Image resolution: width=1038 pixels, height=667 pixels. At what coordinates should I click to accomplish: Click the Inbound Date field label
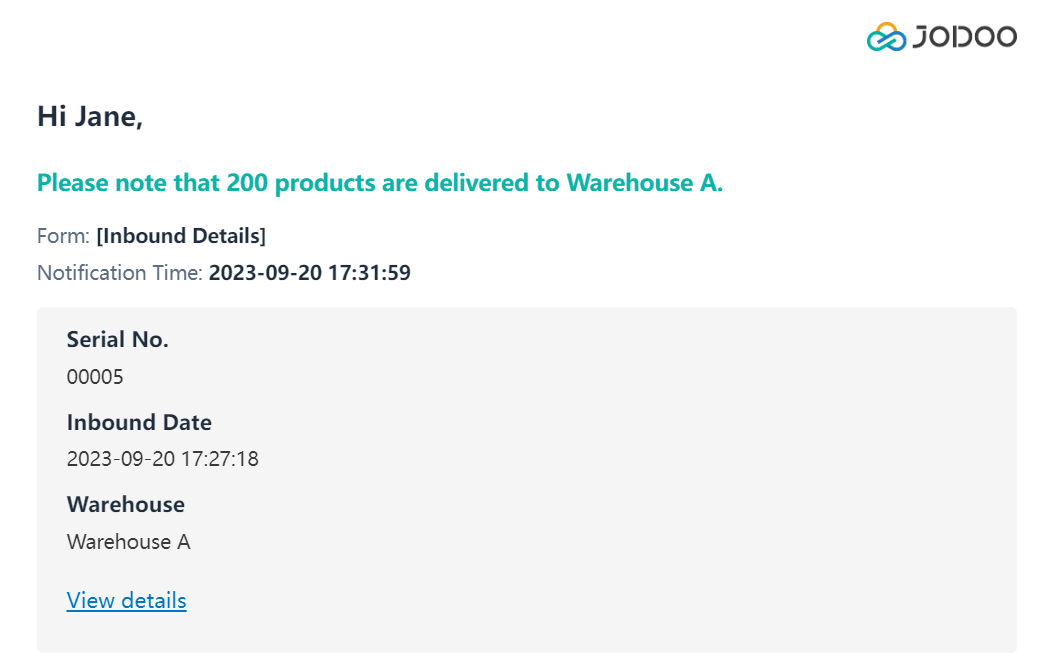point(139,422)
